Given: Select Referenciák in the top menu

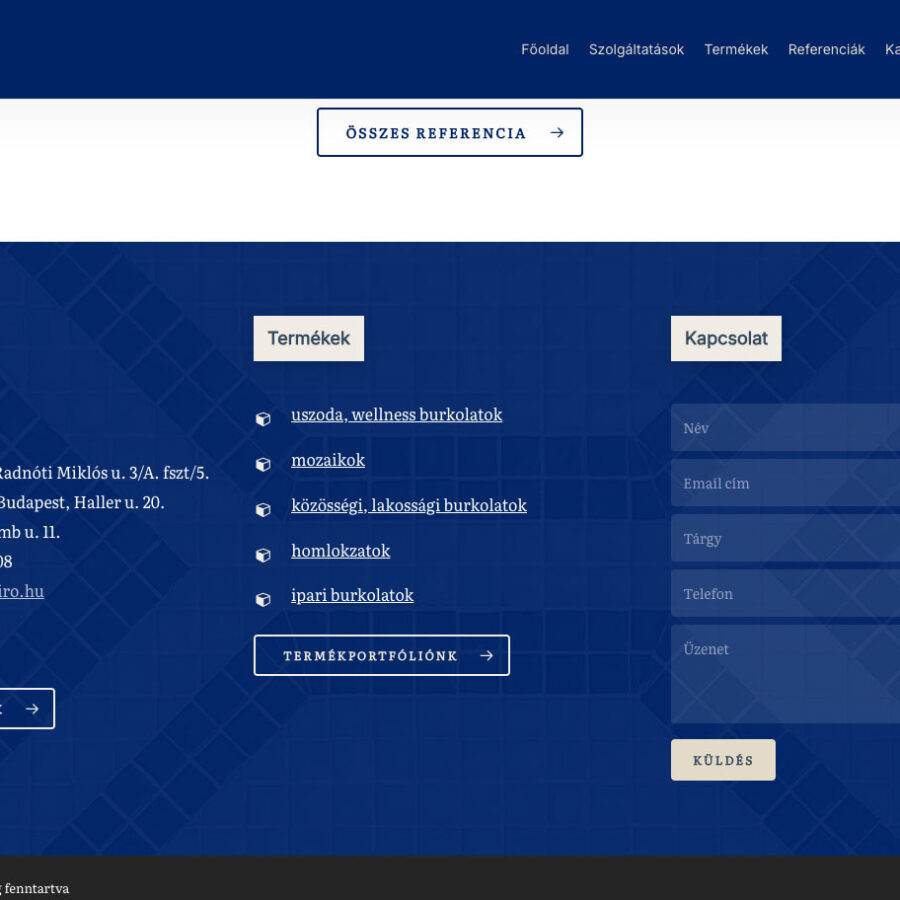Looking at the screenshot, I should coord(826,49).
